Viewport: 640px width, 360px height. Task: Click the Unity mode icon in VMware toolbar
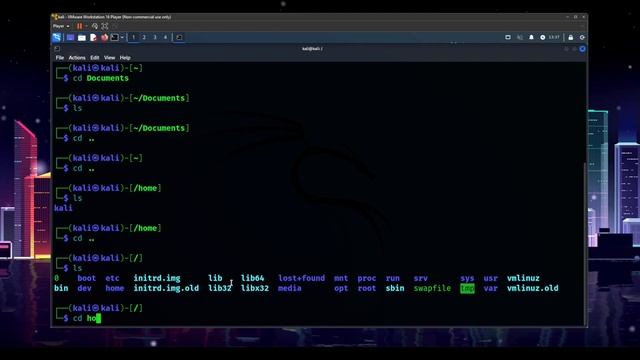tap(115, 26)
